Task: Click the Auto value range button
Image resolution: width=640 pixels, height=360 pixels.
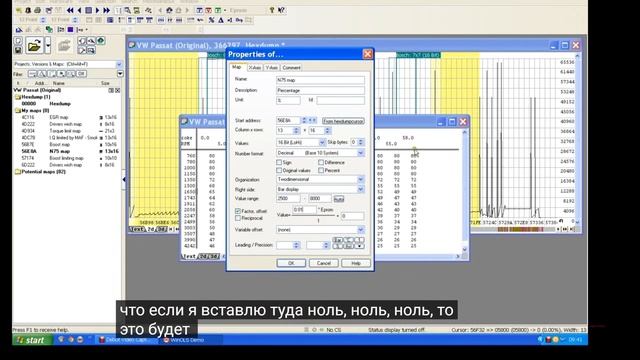Action: pyautogui.click(x=339, y=199)
